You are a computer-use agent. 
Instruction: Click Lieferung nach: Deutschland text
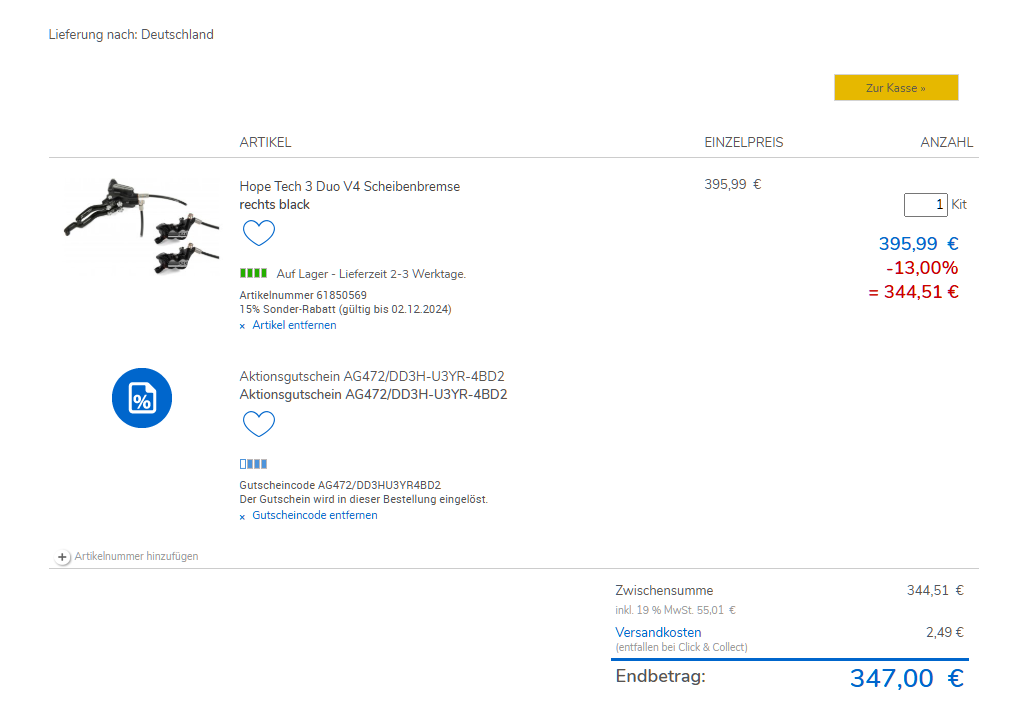pos(131,35)
